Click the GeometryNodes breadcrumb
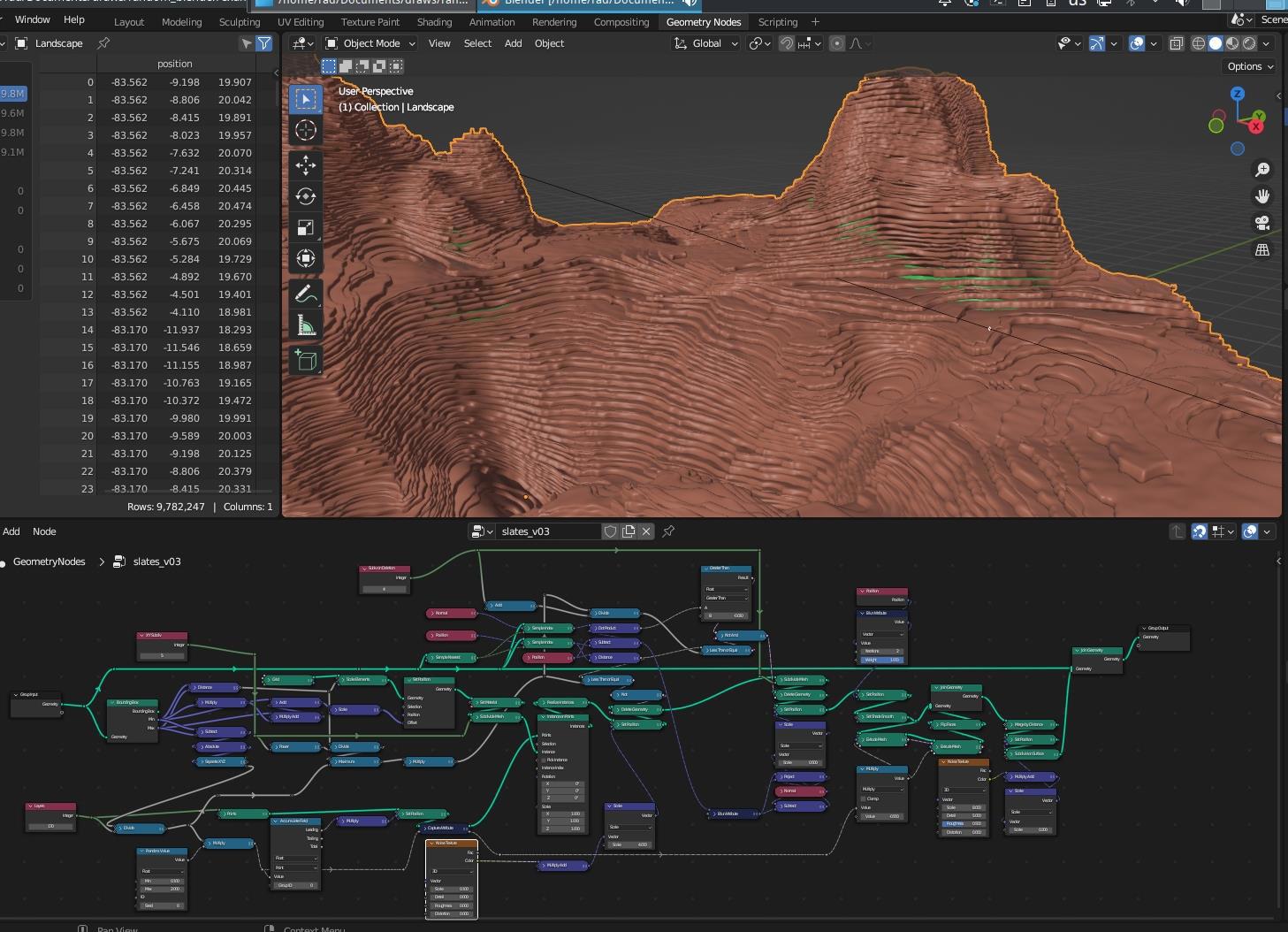1288x932 pixels. coord(50,561)
